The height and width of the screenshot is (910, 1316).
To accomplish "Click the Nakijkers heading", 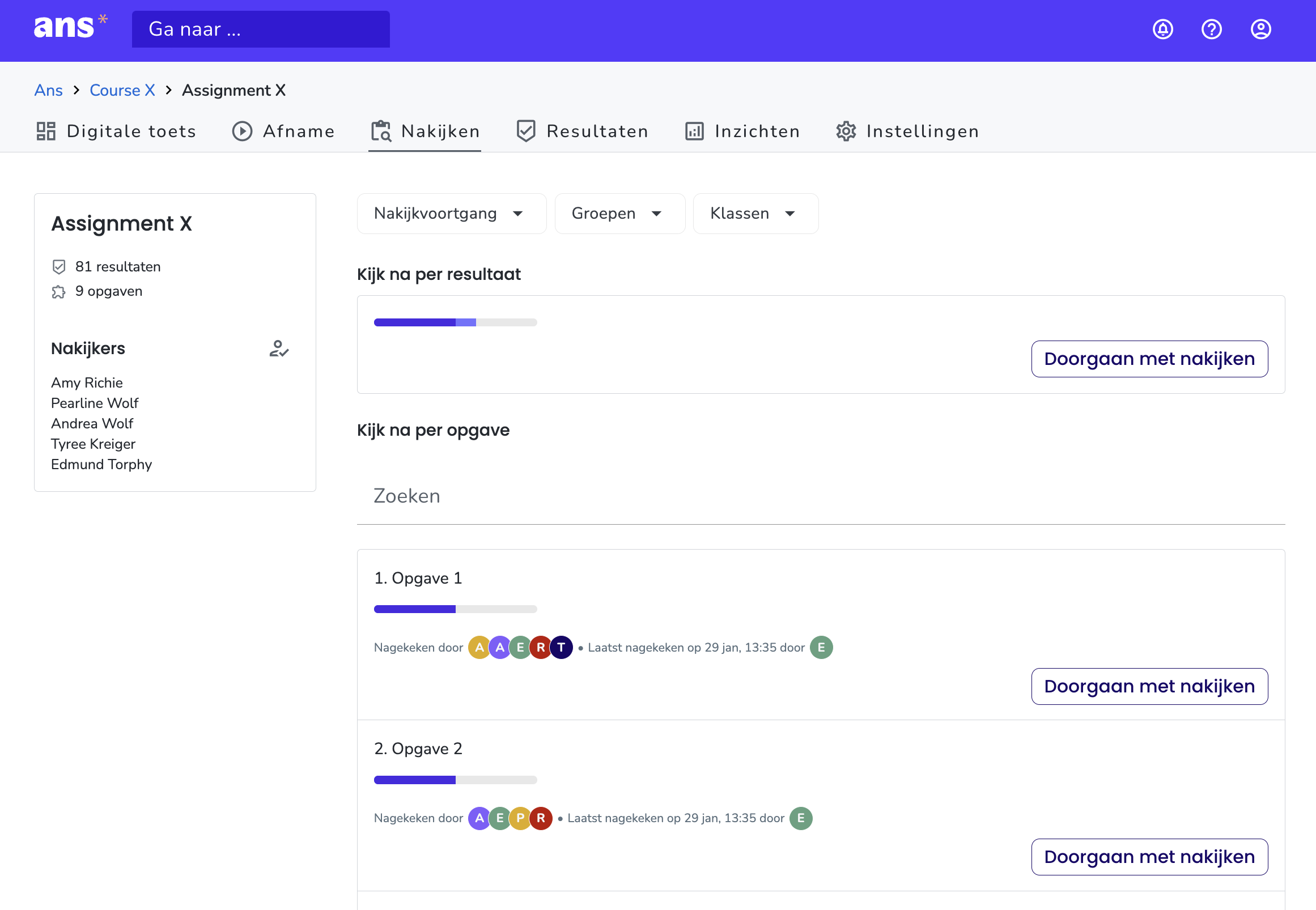I will coord(88,348).
